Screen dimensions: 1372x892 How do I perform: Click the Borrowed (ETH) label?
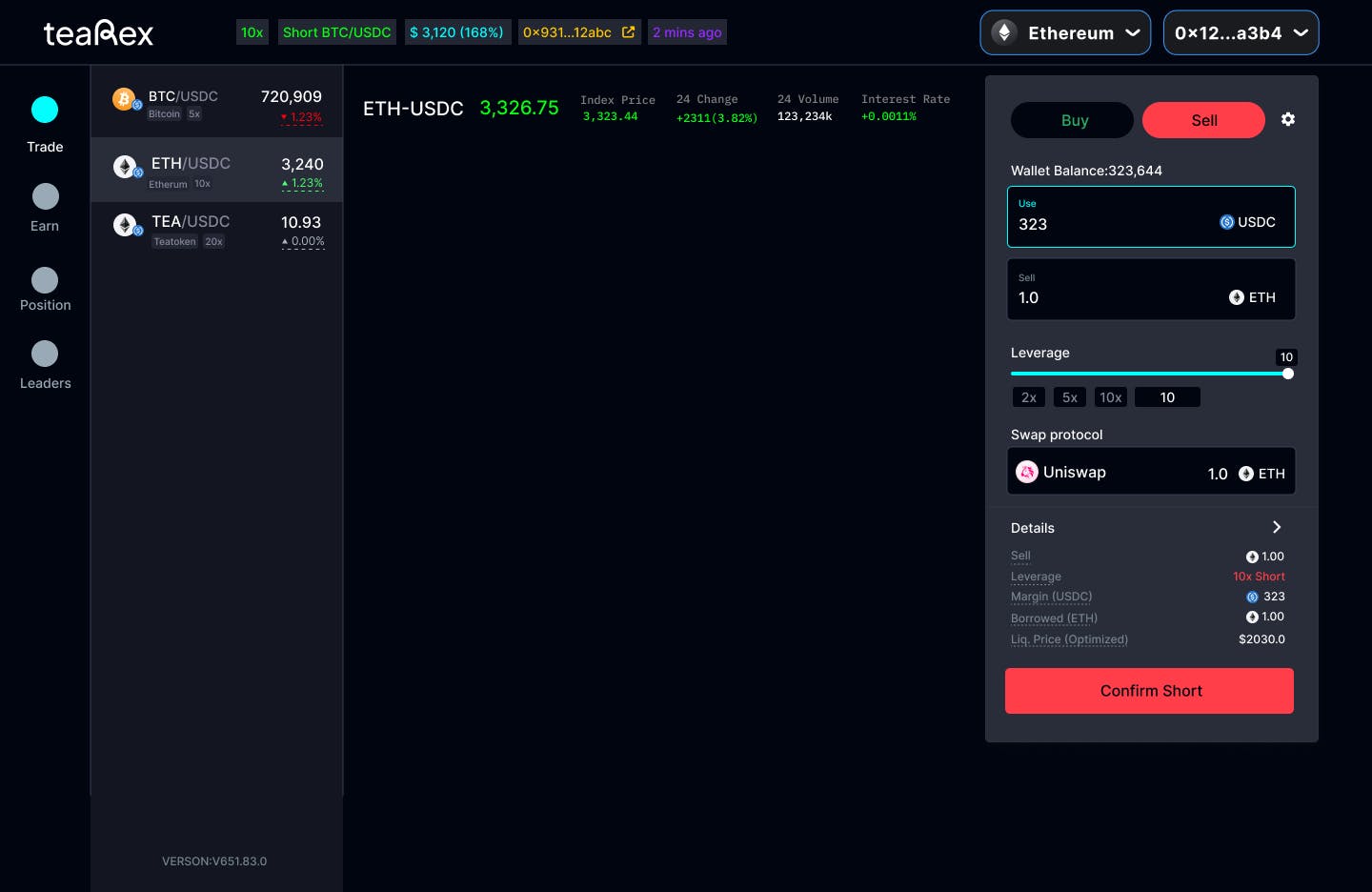1054,618
